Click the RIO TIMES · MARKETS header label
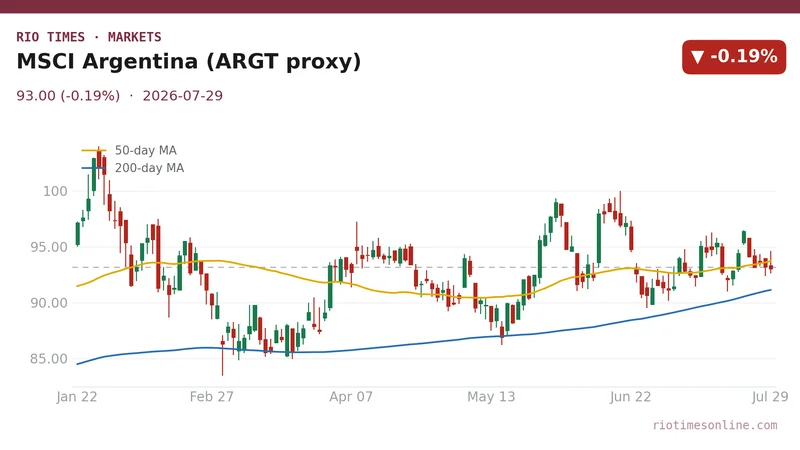The height and width of the screenshot is (450, 800). point(89,37)
